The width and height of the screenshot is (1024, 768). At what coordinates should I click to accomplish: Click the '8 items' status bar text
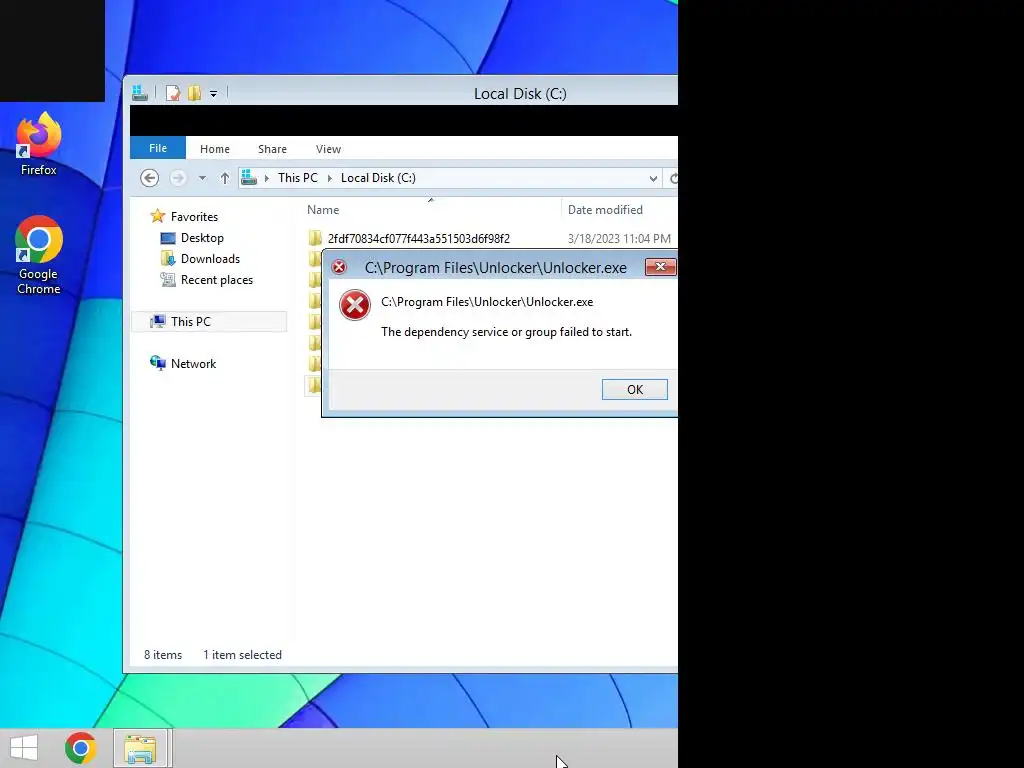[x=163, y=654]
